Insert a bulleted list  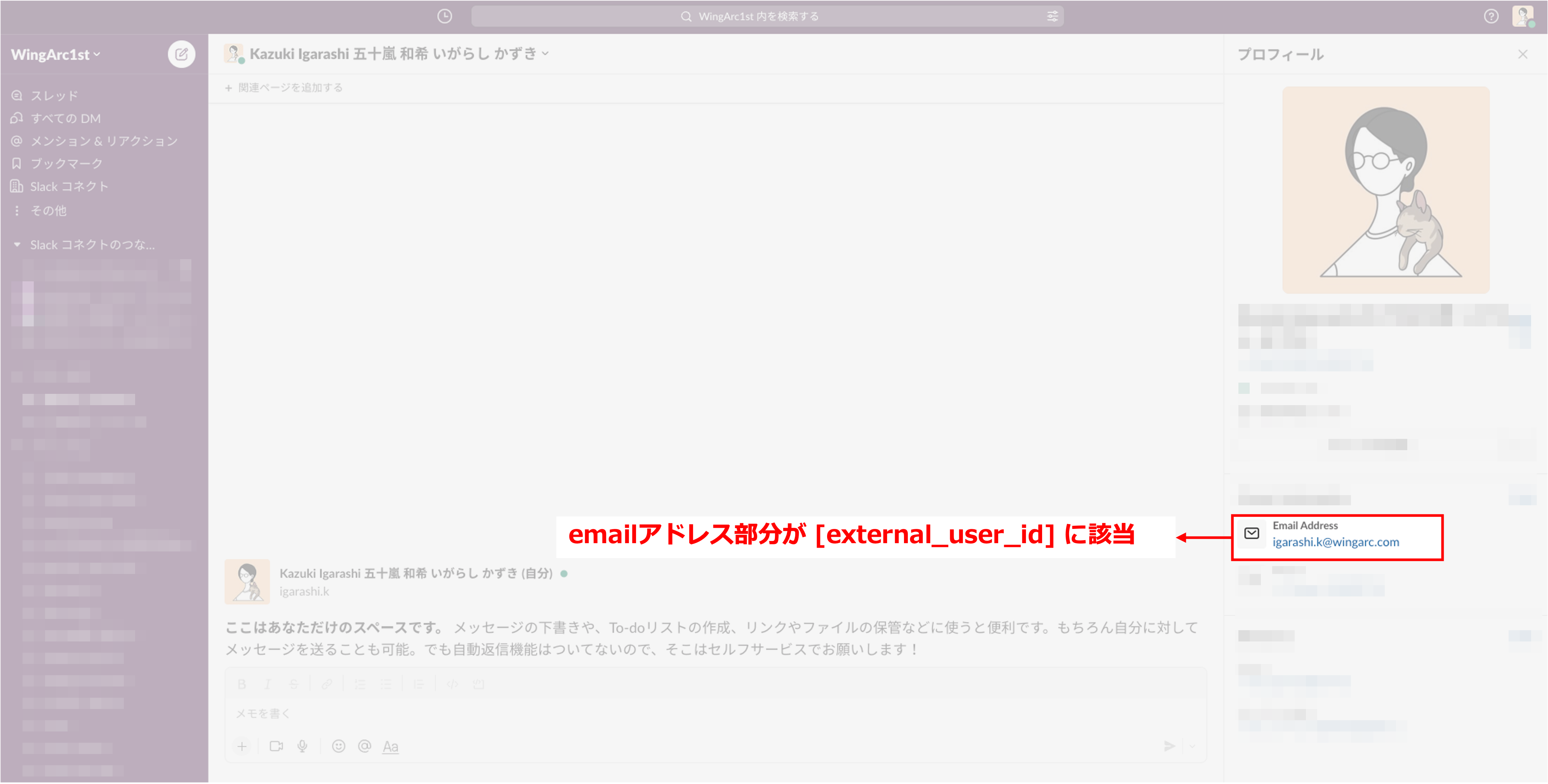[386, 684]
